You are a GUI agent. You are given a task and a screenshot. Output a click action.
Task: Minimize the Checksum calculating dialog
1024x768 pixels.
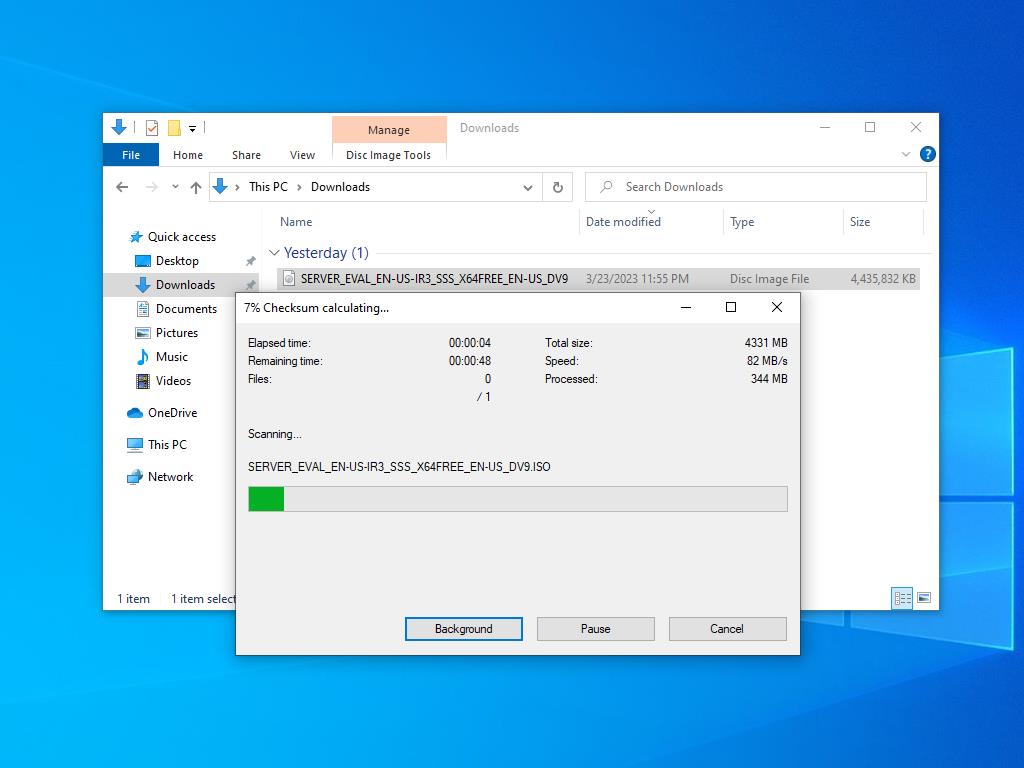coord(686,308)
